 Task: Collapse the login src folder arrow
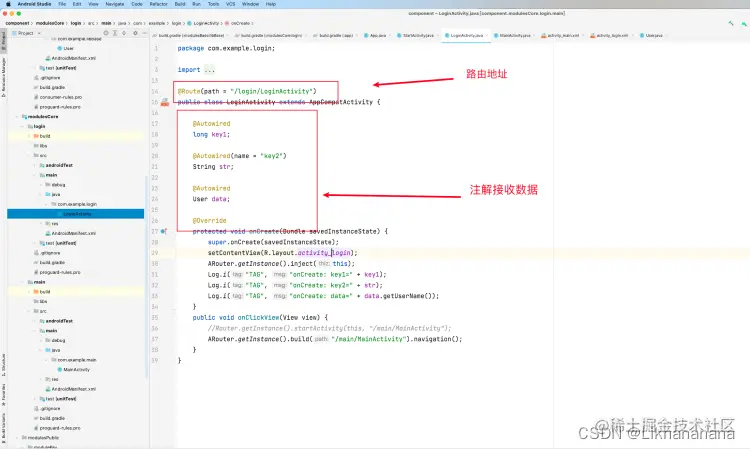[x=29, y=155]
